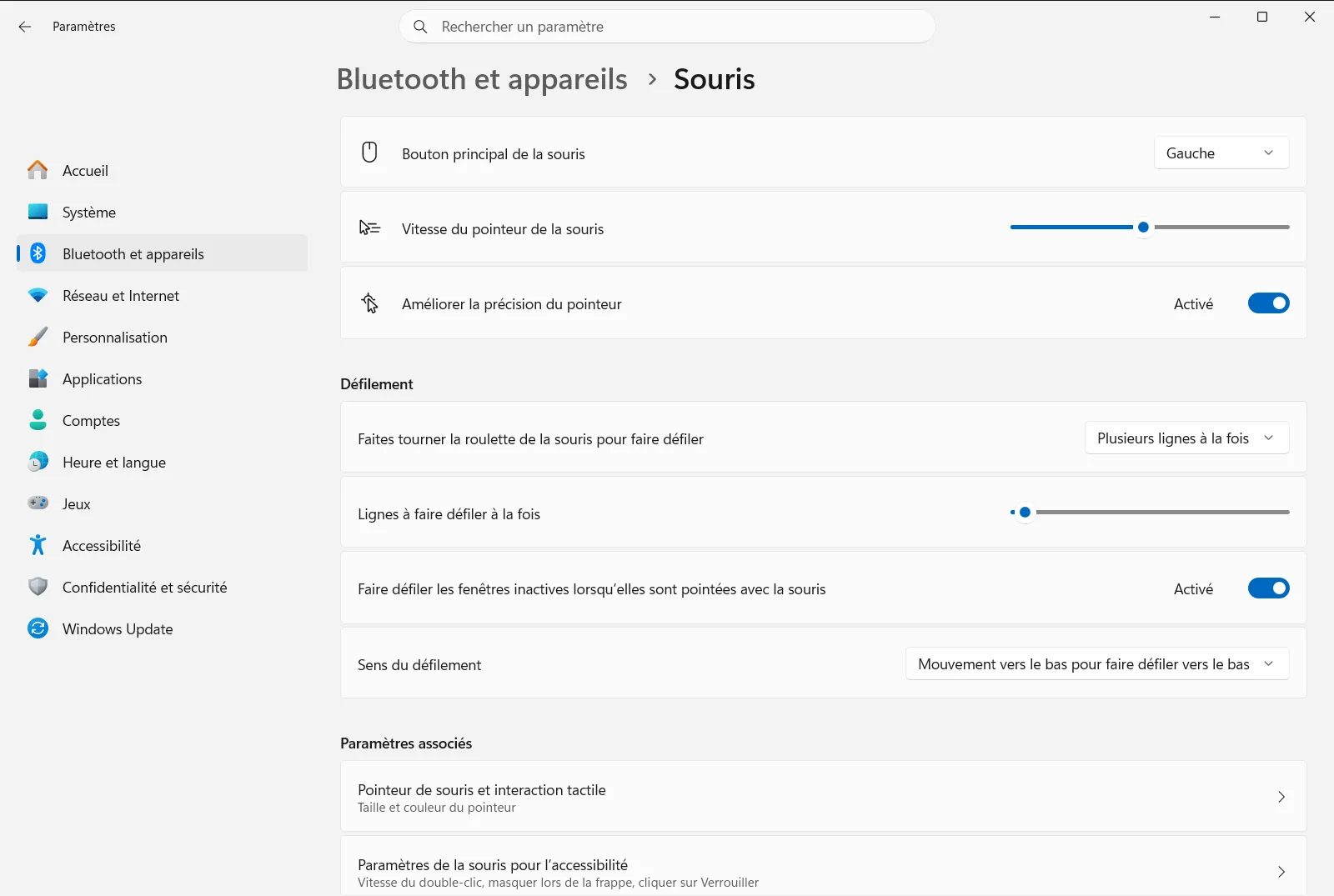Open Windows Update label in sidebar
This screenshot has height=896, width=1334.
pyautogui.click(x=118, y=628)
